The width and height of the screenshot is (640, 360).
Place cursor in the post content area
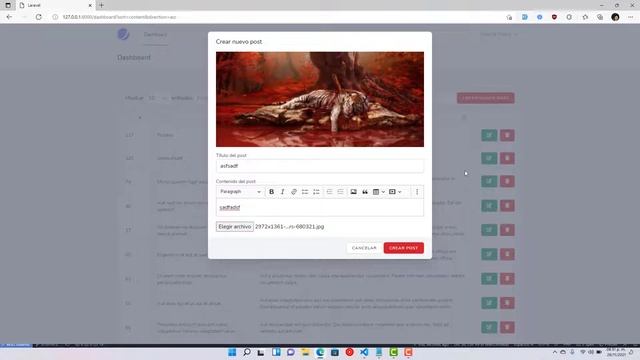(x=320, y=207)
